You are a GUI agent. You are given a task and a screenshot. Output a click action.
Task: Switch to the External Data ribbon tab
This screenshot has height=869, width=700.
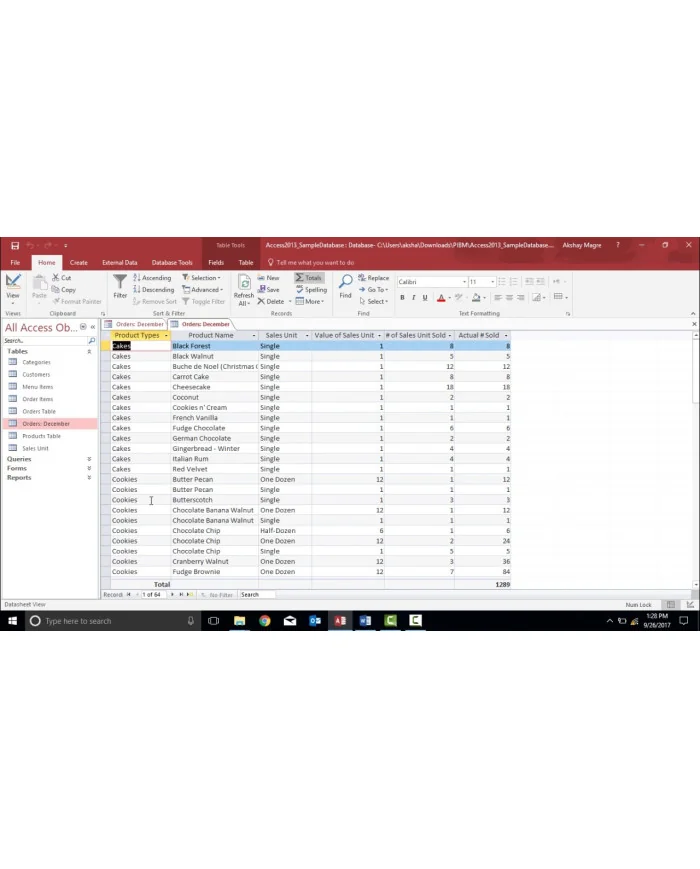tap(120, 263)
